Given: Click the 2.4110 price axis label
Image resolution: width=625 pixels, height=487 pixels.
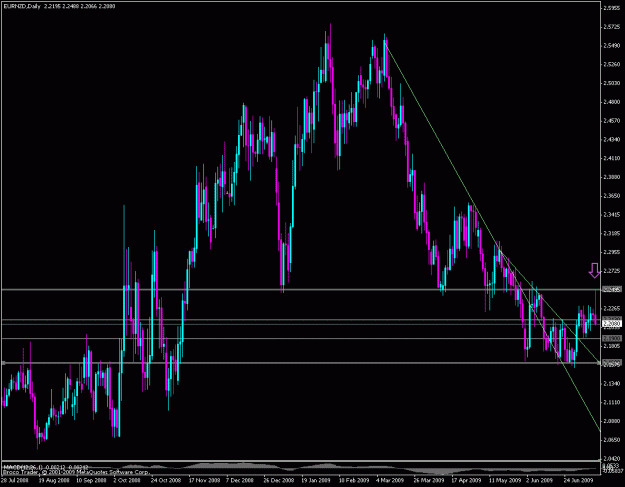Looking at the screenshot, I should point(612,158).
